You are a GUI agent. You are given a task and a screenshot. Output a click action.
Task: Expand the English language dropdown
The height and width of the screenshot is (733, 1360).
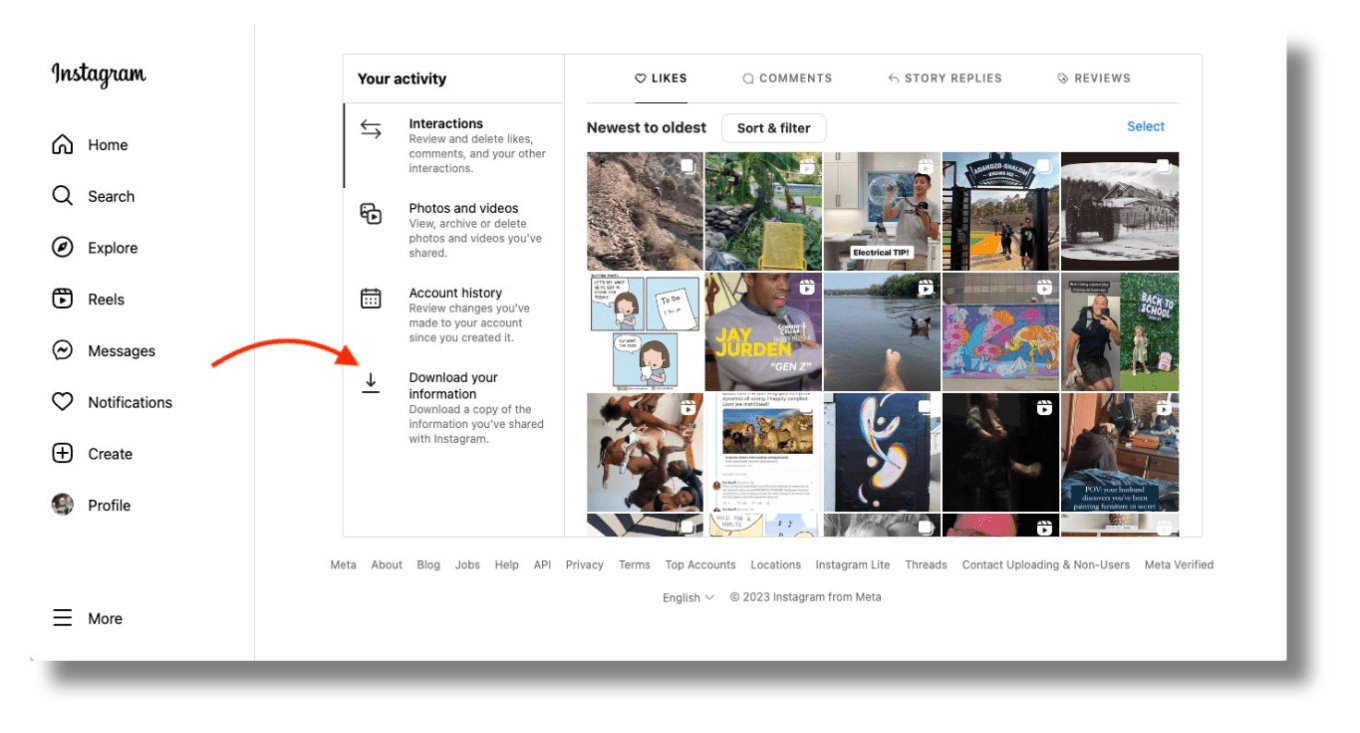[x=688, y=597]
